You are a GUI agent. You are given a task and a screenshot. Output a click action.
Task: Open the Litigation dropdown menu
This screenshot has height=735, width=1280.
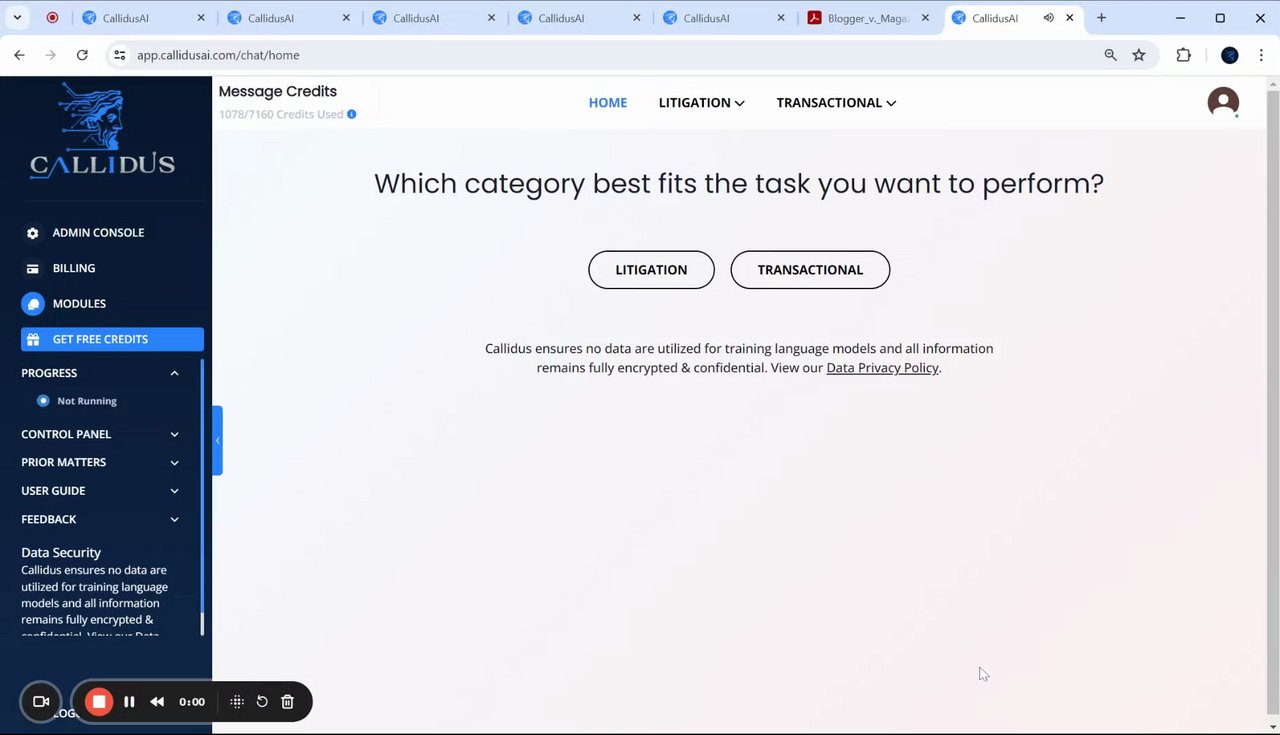pyautogui.click(x=701, y=103)
